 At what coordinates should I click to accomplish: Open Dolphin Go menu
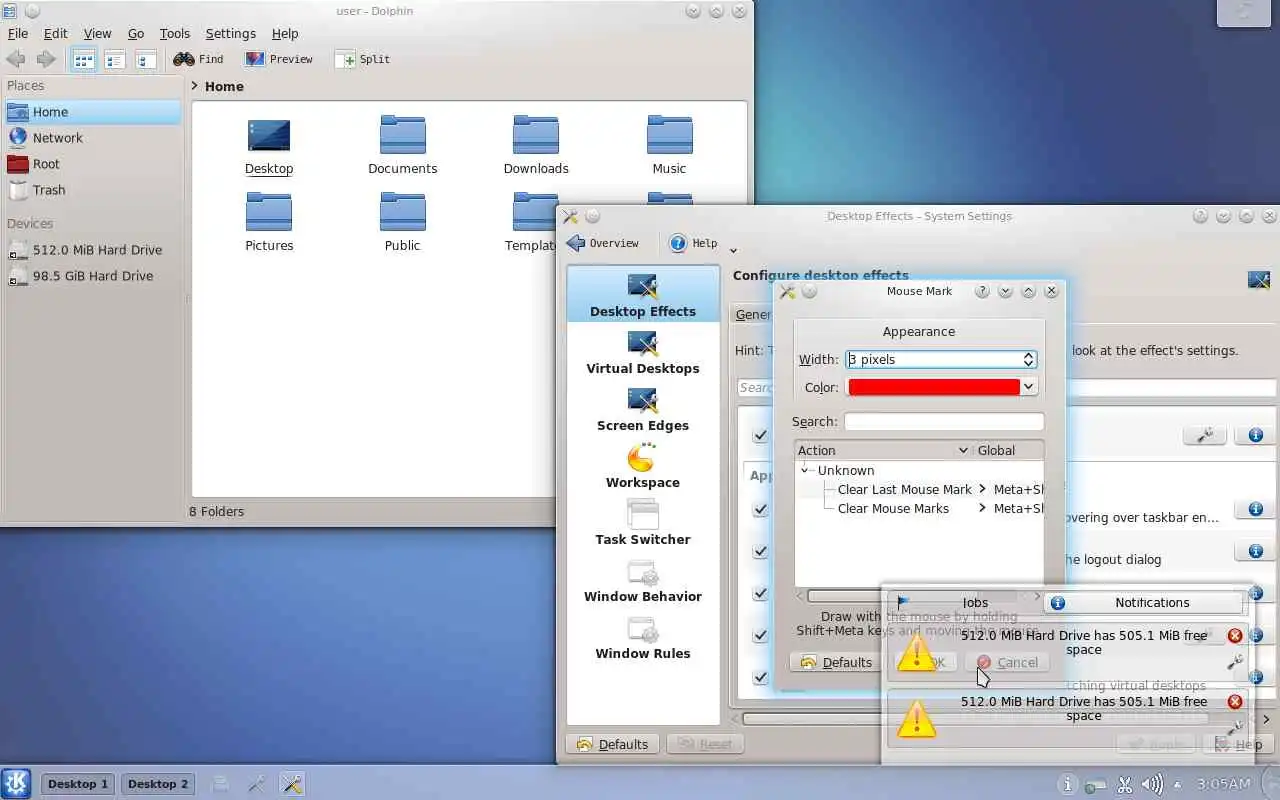point(136,34)
